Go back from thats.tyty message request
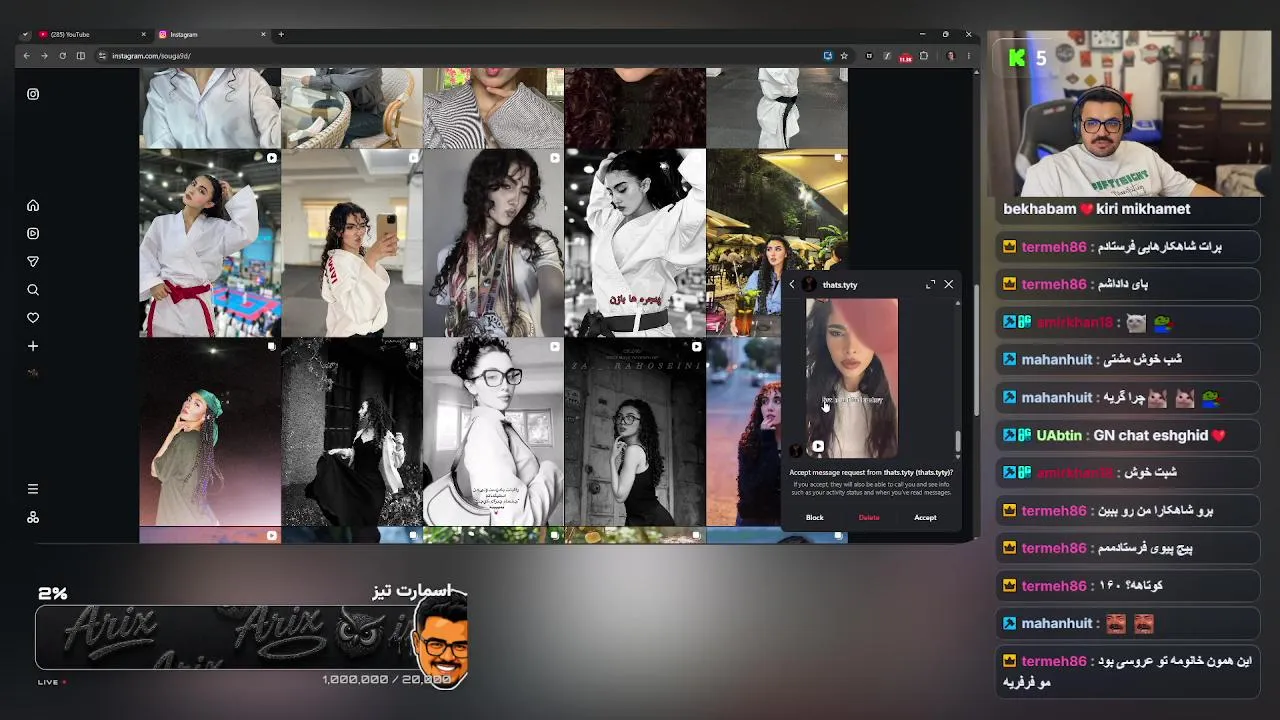The height and width of the screenshot is (720, 1280). coord(792,285)
